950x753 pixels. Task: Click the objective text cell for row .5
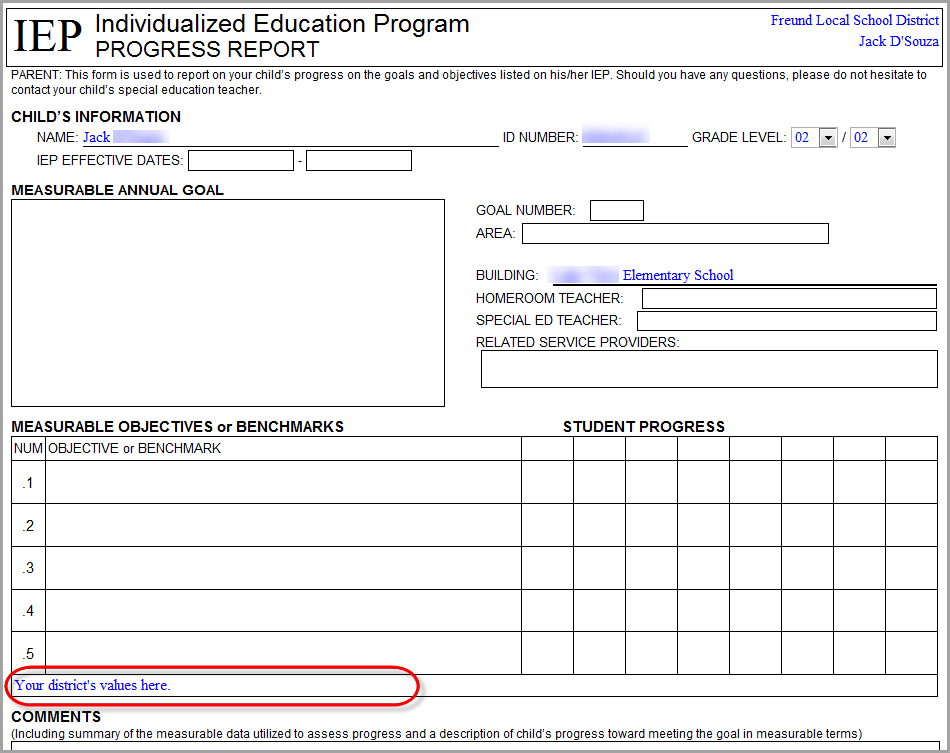point(283,653)
